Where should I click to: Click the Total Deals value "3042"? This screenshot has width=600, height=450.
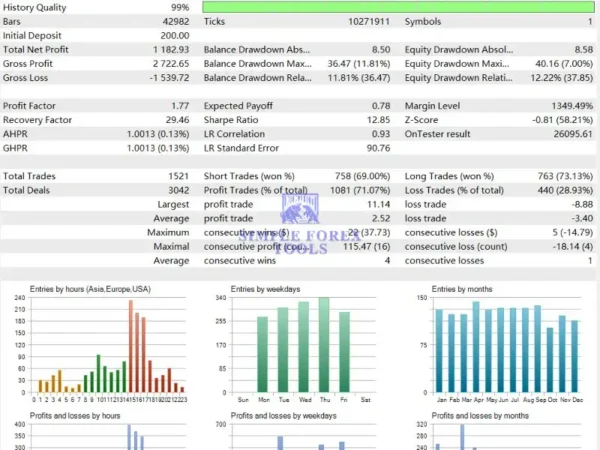[179, 190]
